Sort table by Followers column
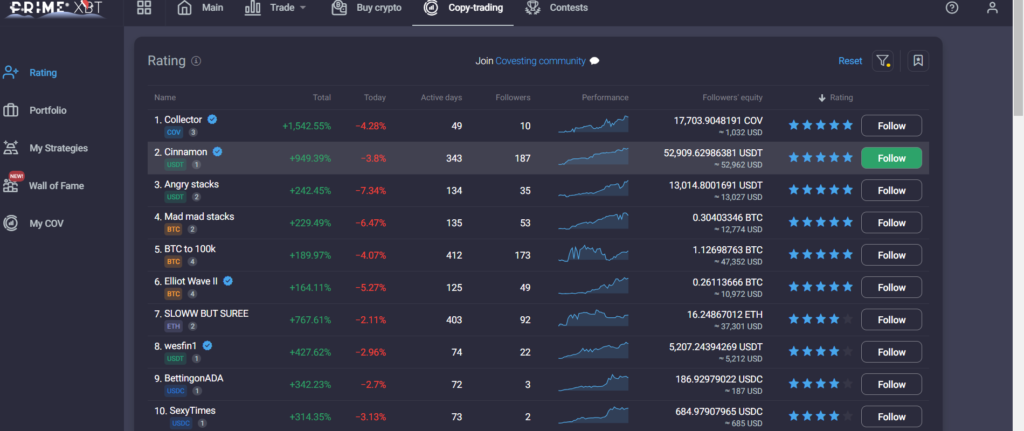 point(513,97)
